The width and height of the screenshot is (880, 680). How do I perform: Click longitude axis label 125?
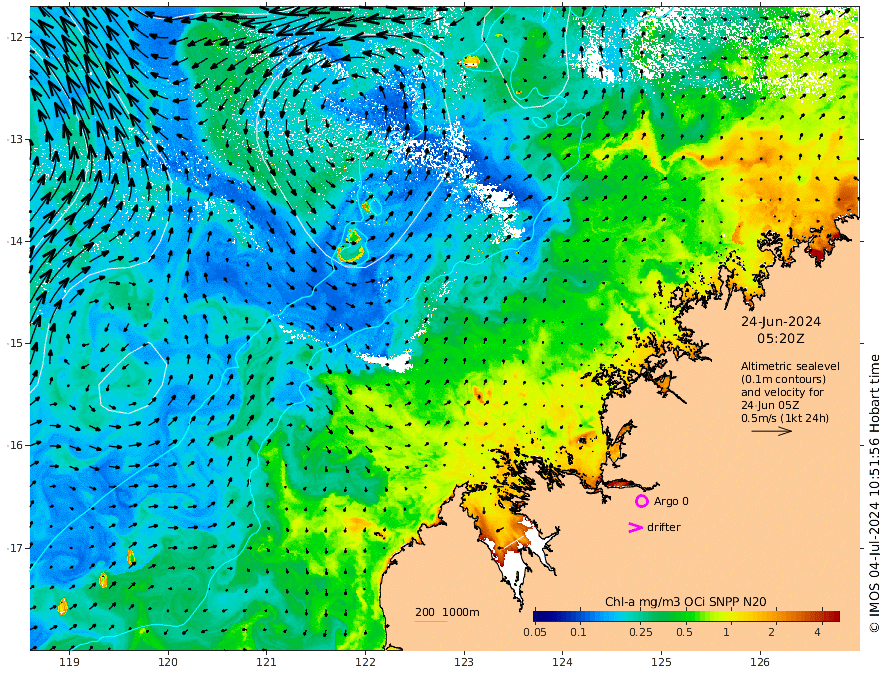coord(661,662)
